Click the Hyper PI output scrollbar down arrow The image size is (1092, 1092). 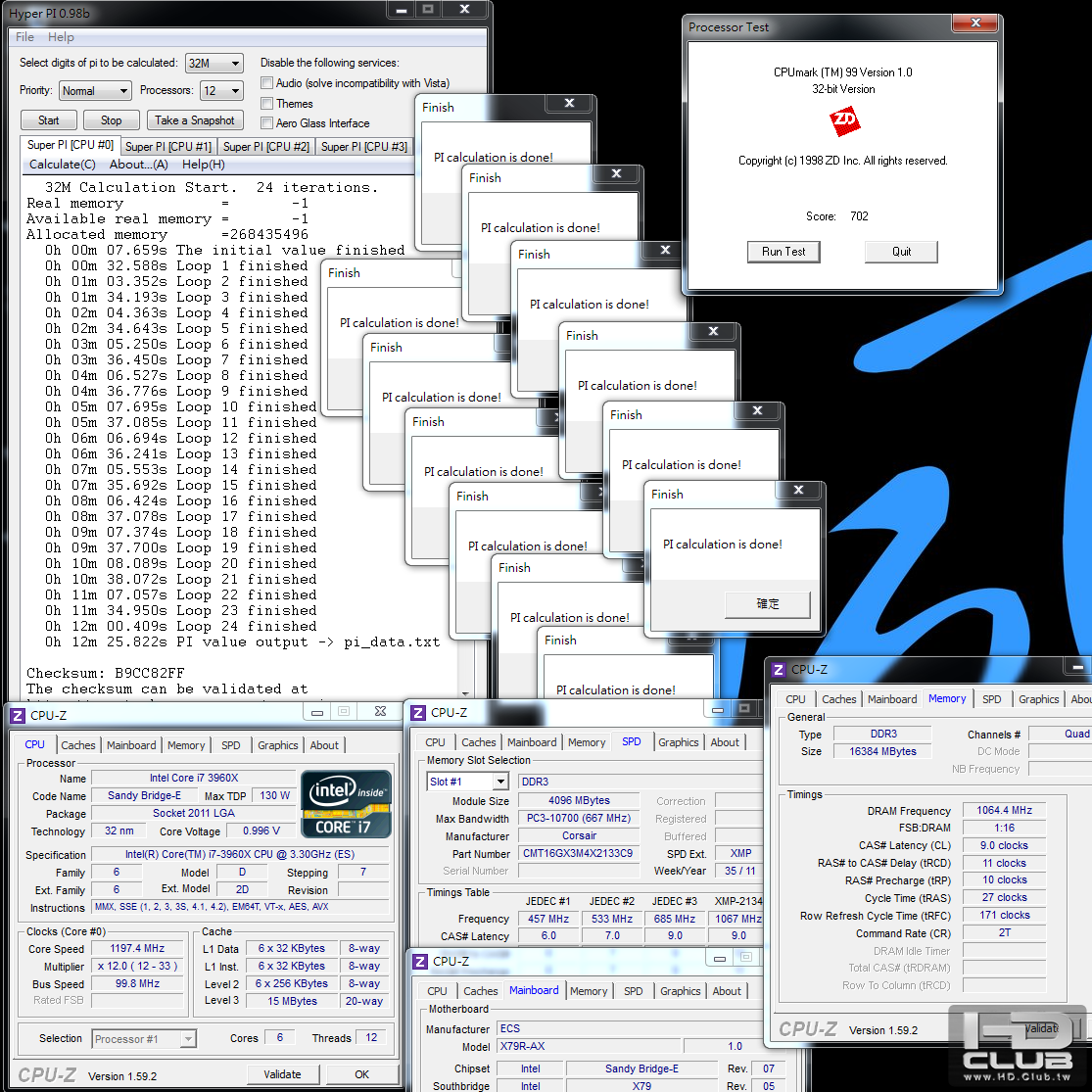click(x=465, y=693)
